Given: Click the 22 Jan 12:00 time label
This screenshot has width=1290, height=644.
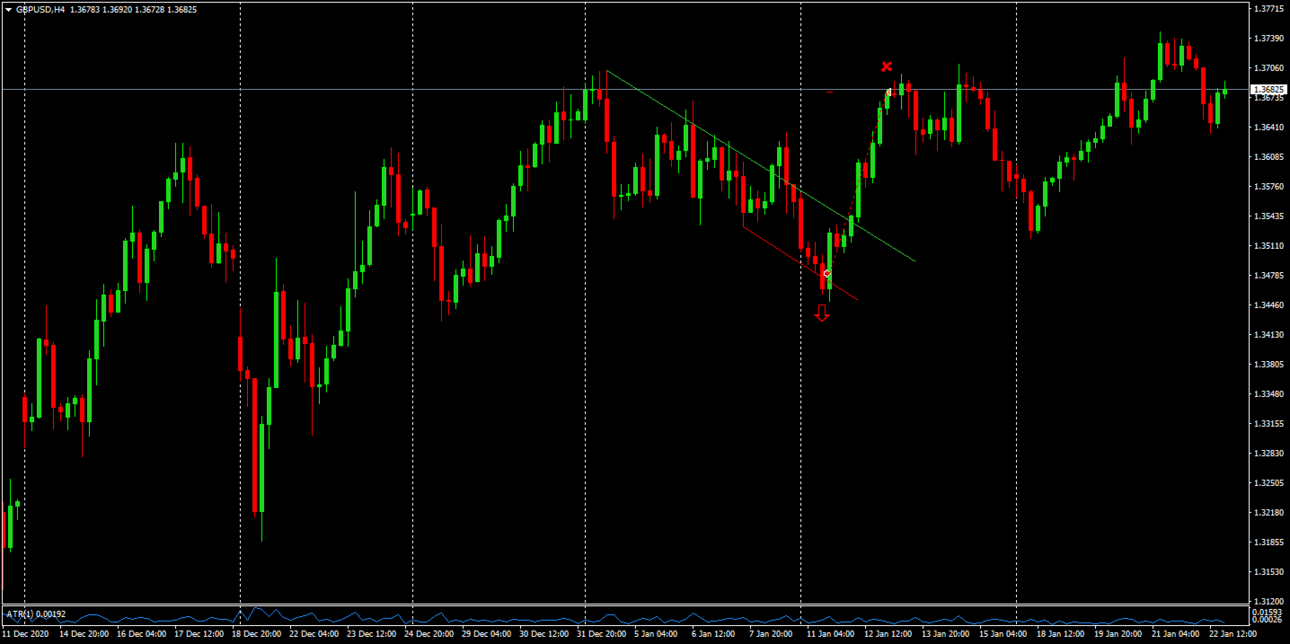Looking at the screenshot, I should 1233,634.
